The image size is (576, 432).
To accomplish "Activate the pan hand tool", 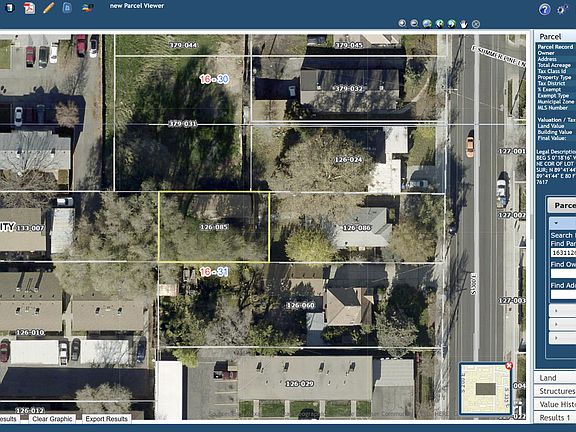I will 464,24.
